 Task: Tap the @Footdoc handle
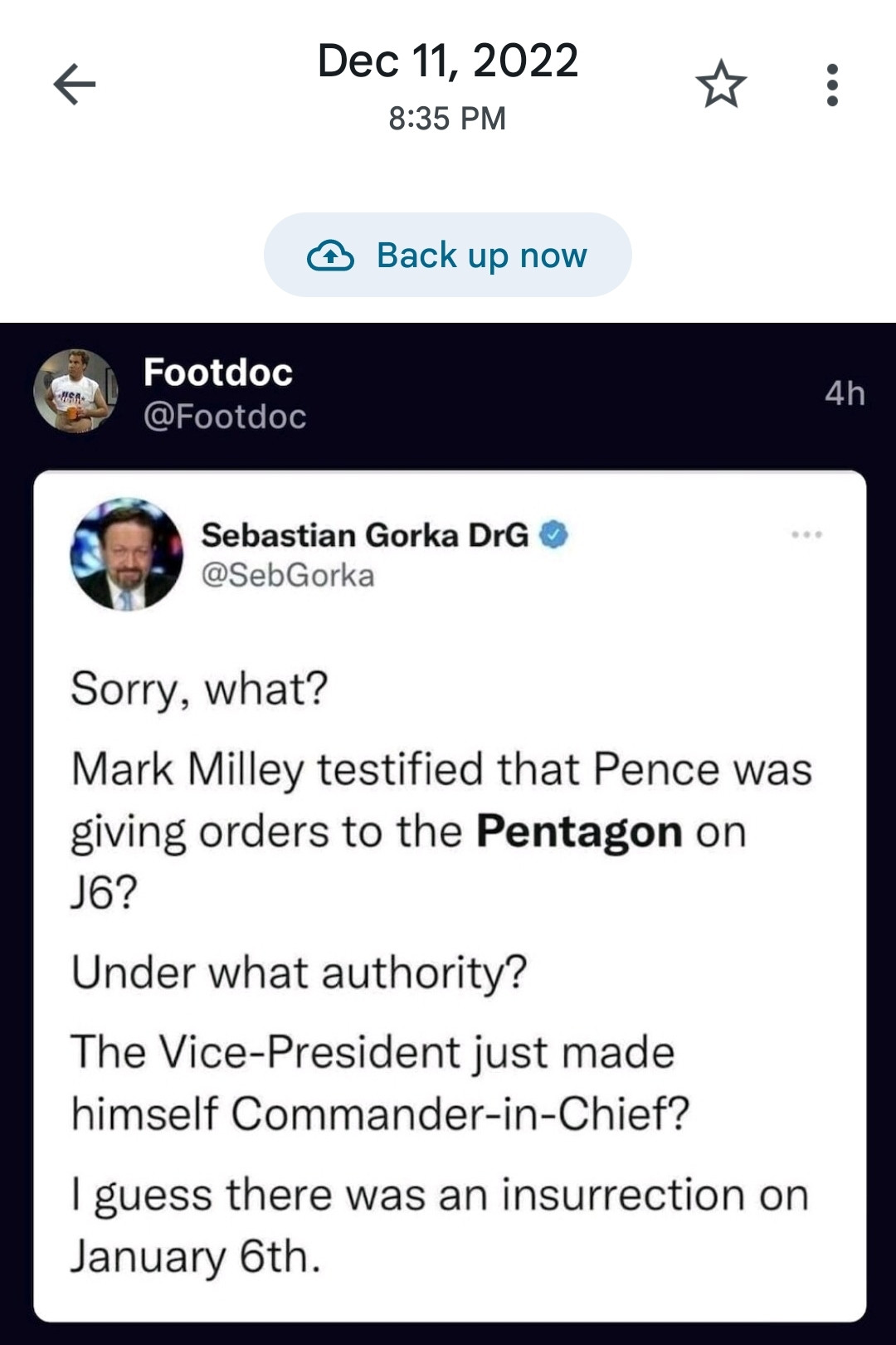225,417
